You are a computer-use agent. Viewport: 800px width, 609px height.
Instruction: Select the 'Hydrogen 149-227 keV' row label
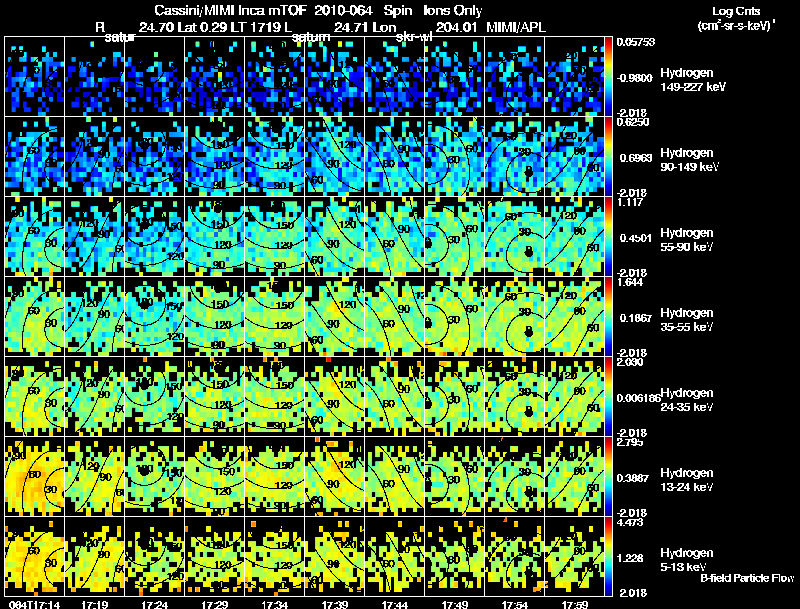pos(693,80)
